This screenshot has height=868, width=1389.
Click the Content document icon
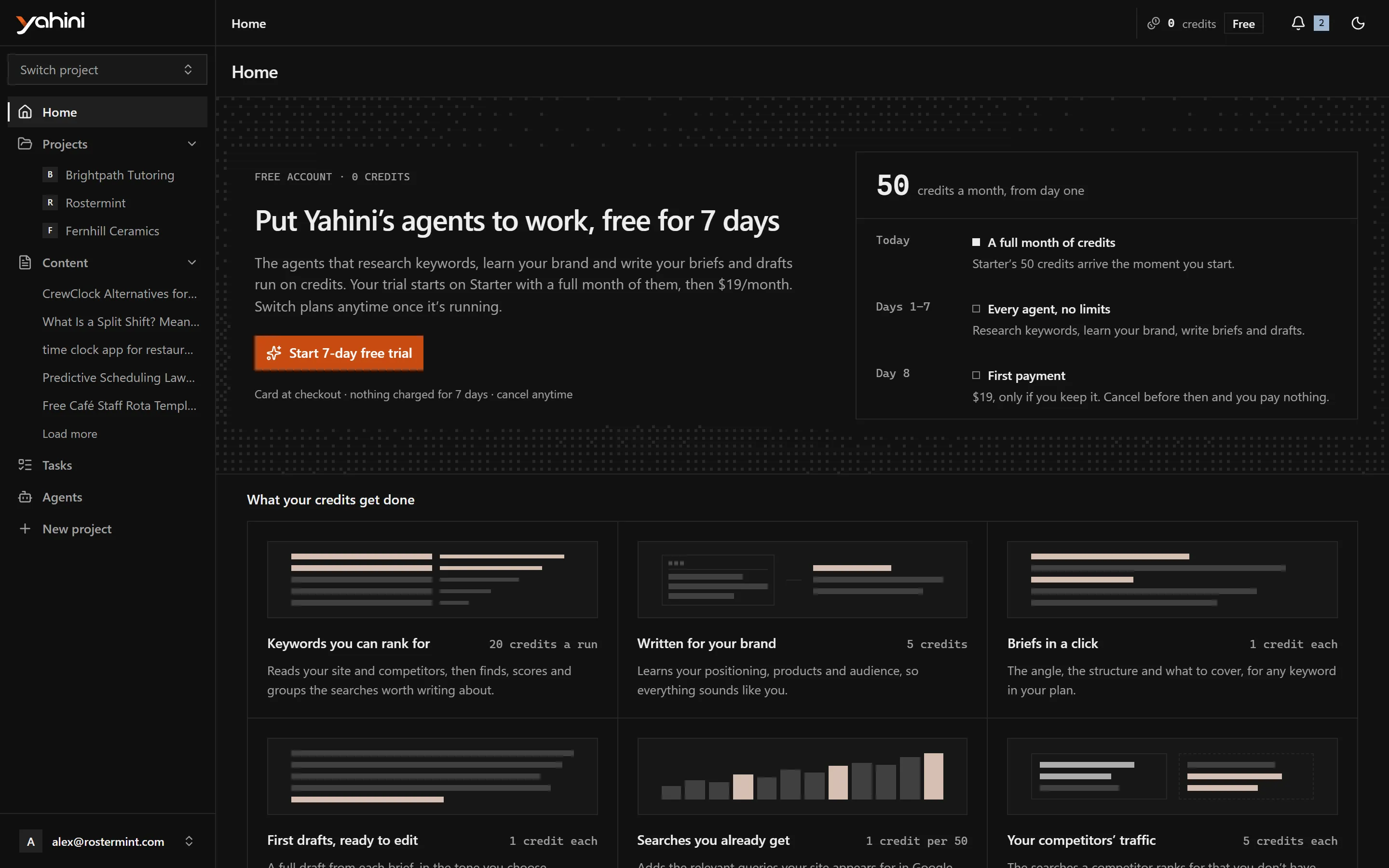tap(25, 262)
